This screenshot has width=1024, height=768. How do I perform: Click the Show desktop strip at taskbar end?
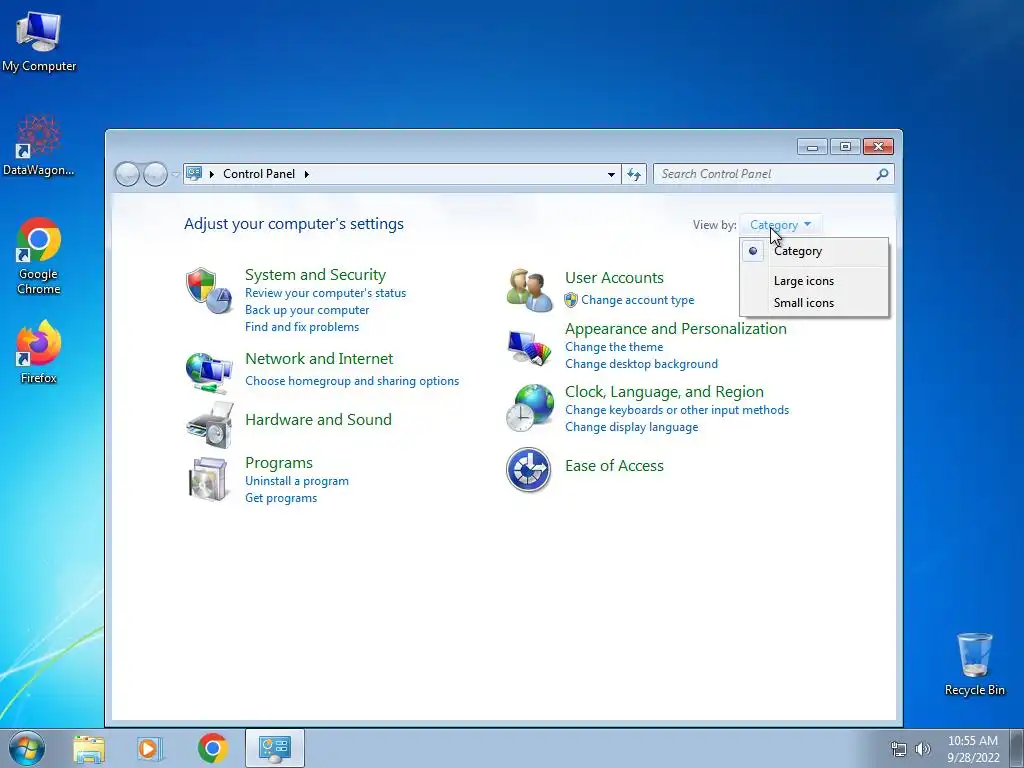[x=1017, y=748]
